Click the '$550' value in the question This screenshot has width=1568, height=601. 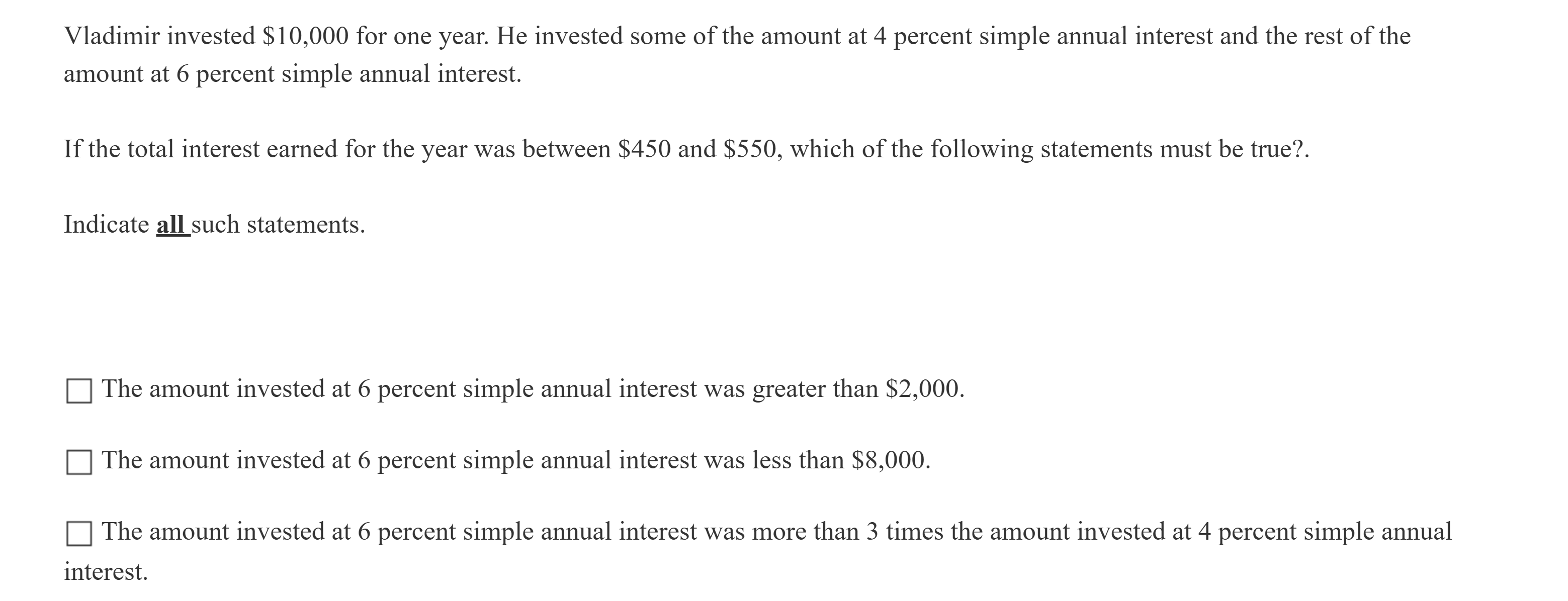(x=748, y=150)
